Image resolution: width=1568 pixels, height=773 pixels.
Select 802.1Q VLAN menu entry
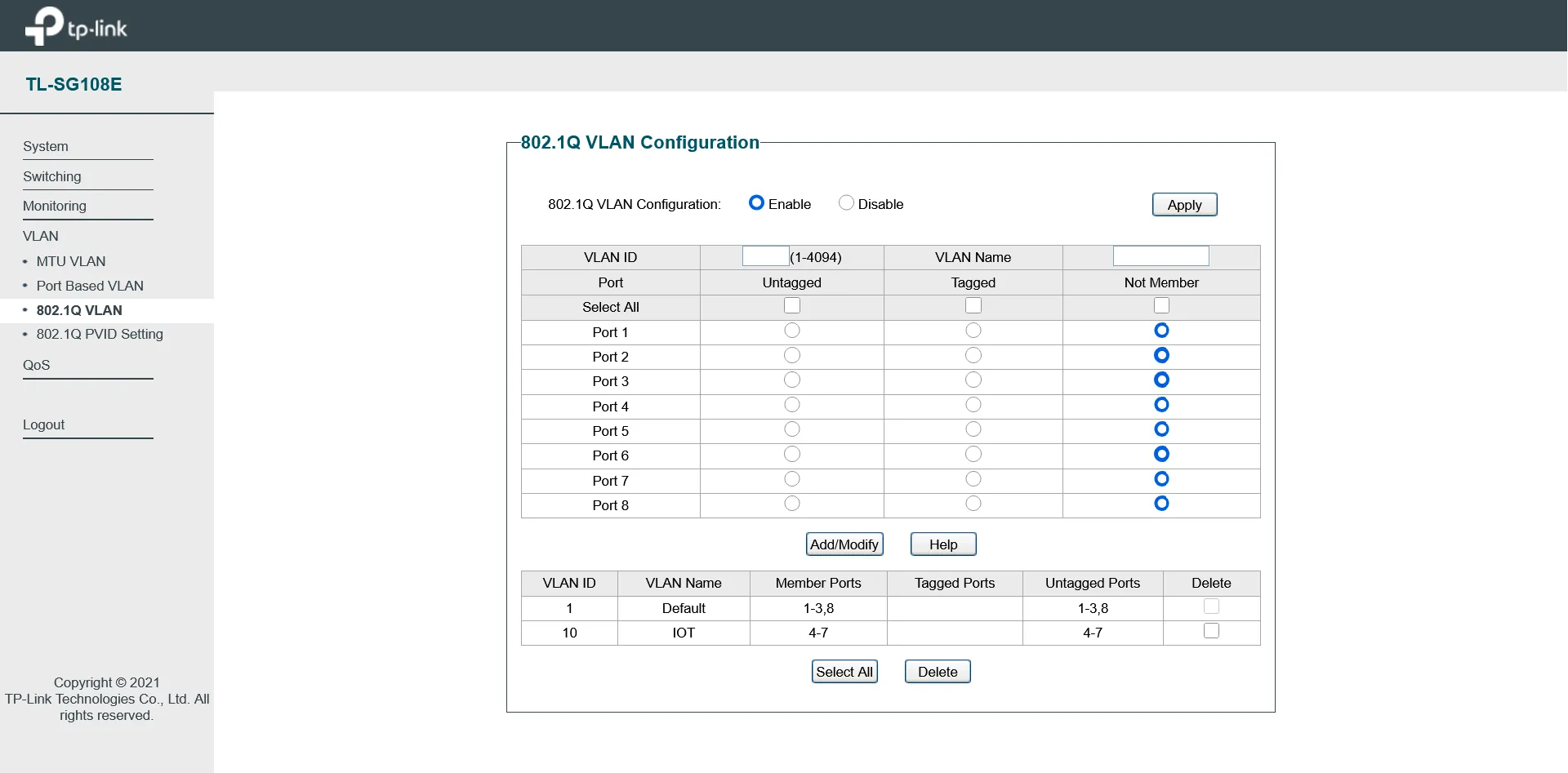pyautogui.click(x=79, y=310)
